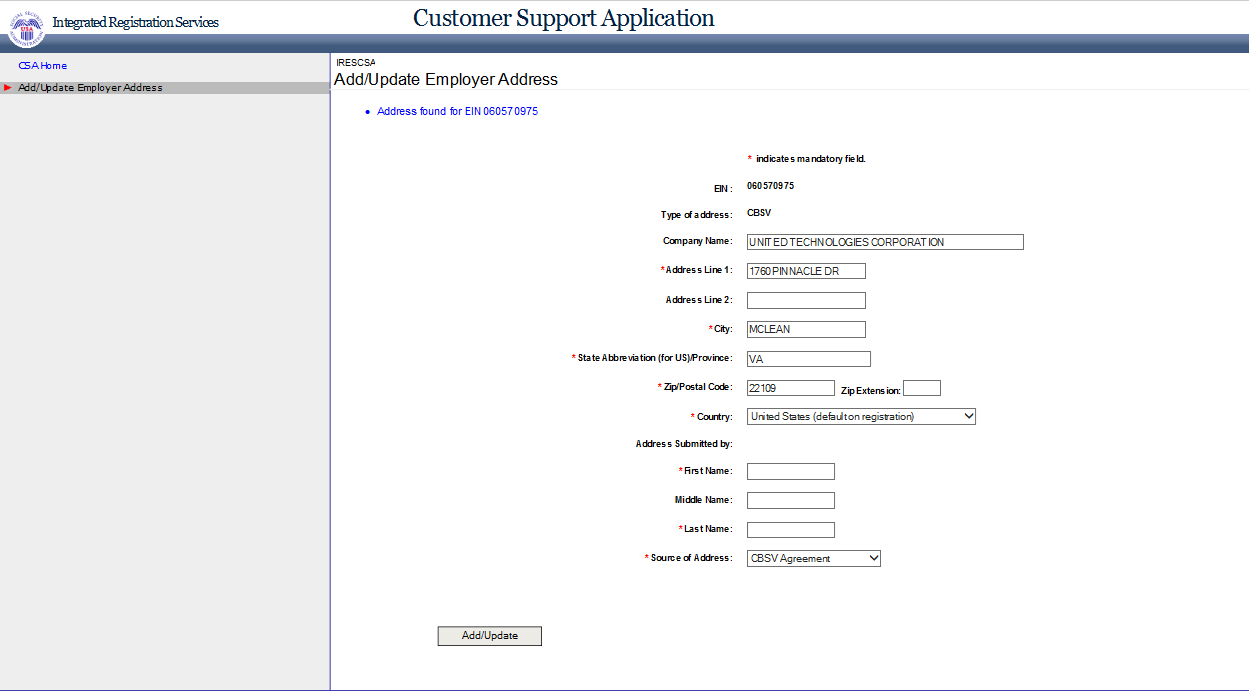Image resolution: width=1249 pixels, height=699 pixels.
Task: Select Add/Update Employer Address in sidebar
Action: 90,88
